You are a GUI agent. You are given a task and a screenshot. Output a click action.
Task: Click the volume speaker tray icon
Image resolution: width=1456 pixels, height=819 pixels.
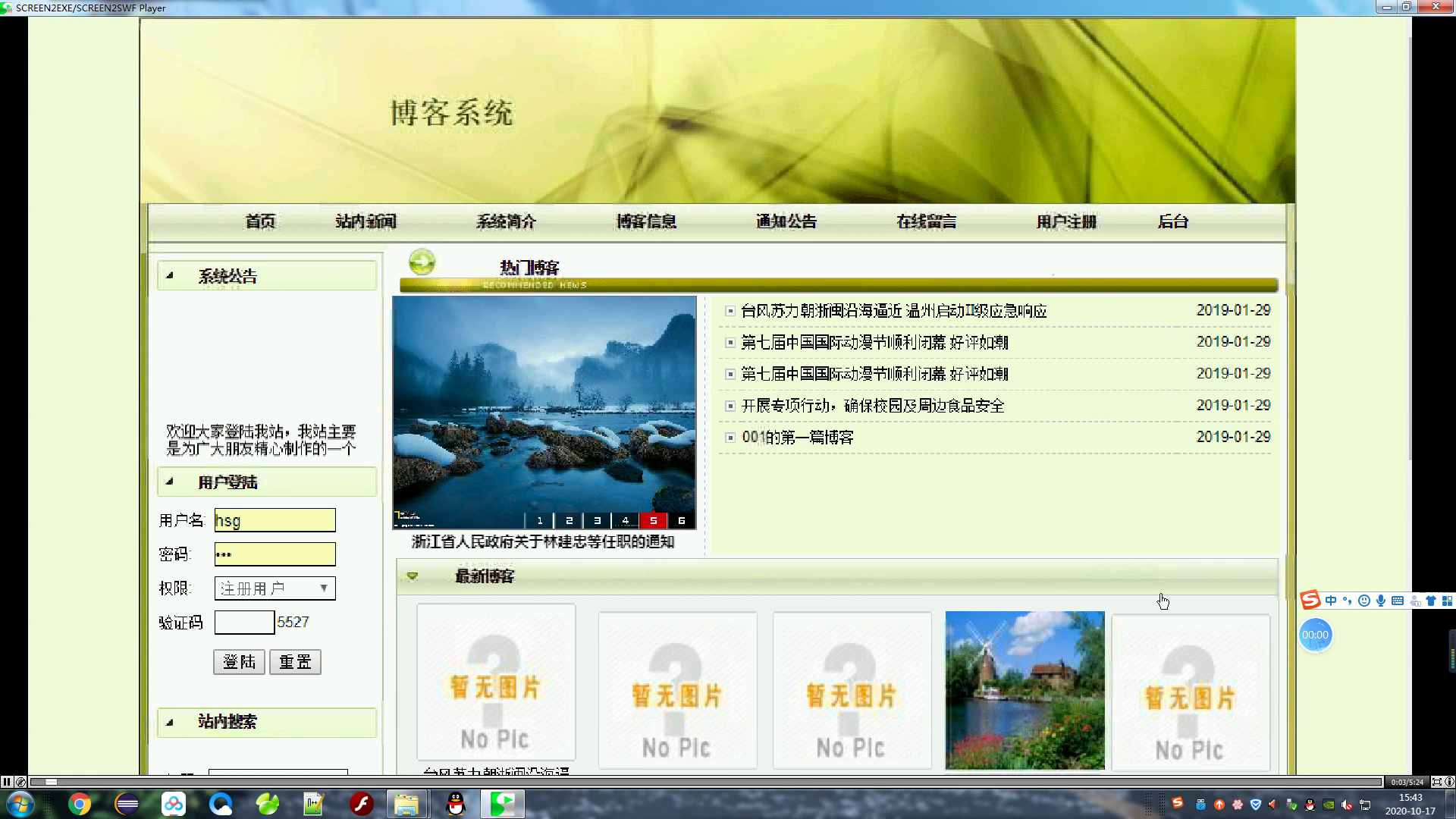pyautogui.click(x=1347, y=805)
